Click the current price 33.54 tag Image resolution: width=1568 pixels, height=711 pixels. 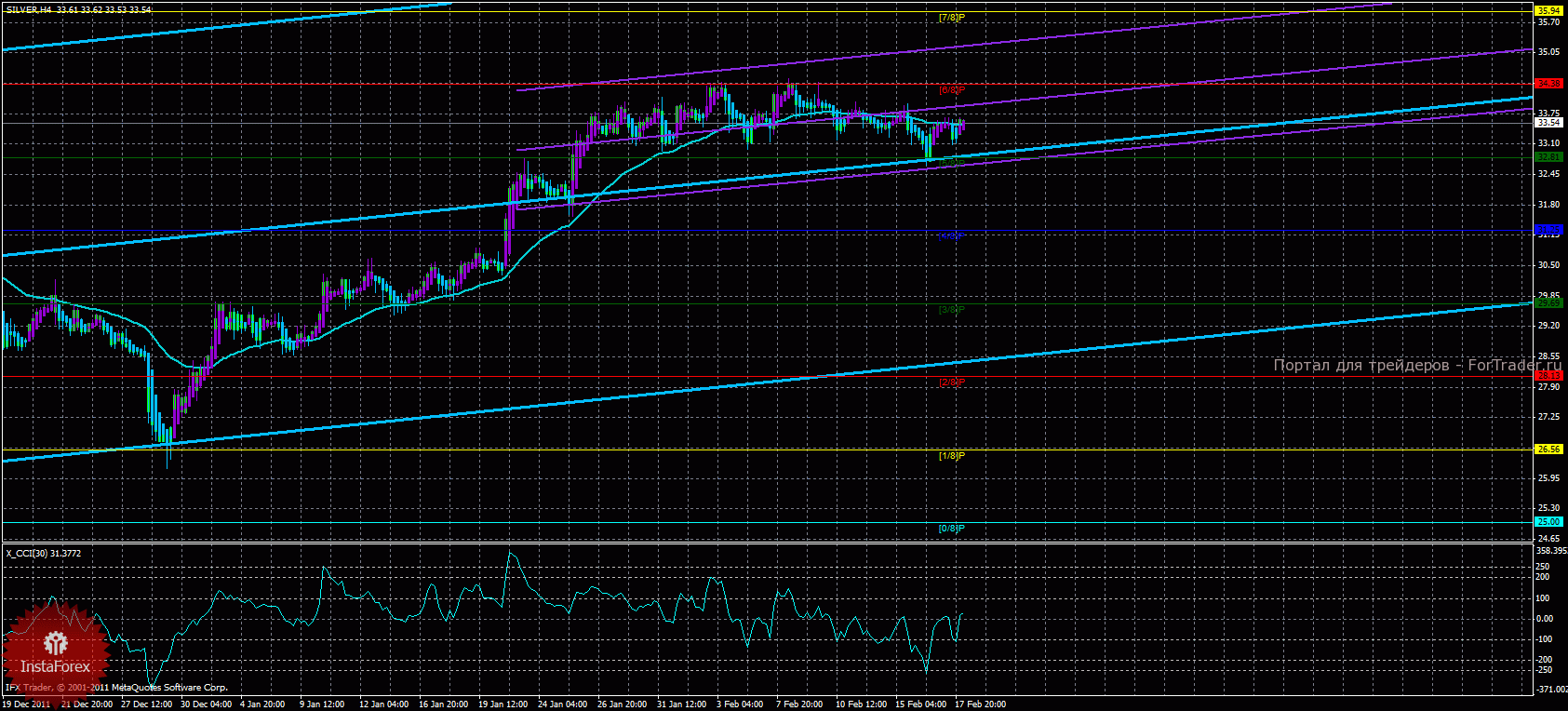coord(1548,123)
